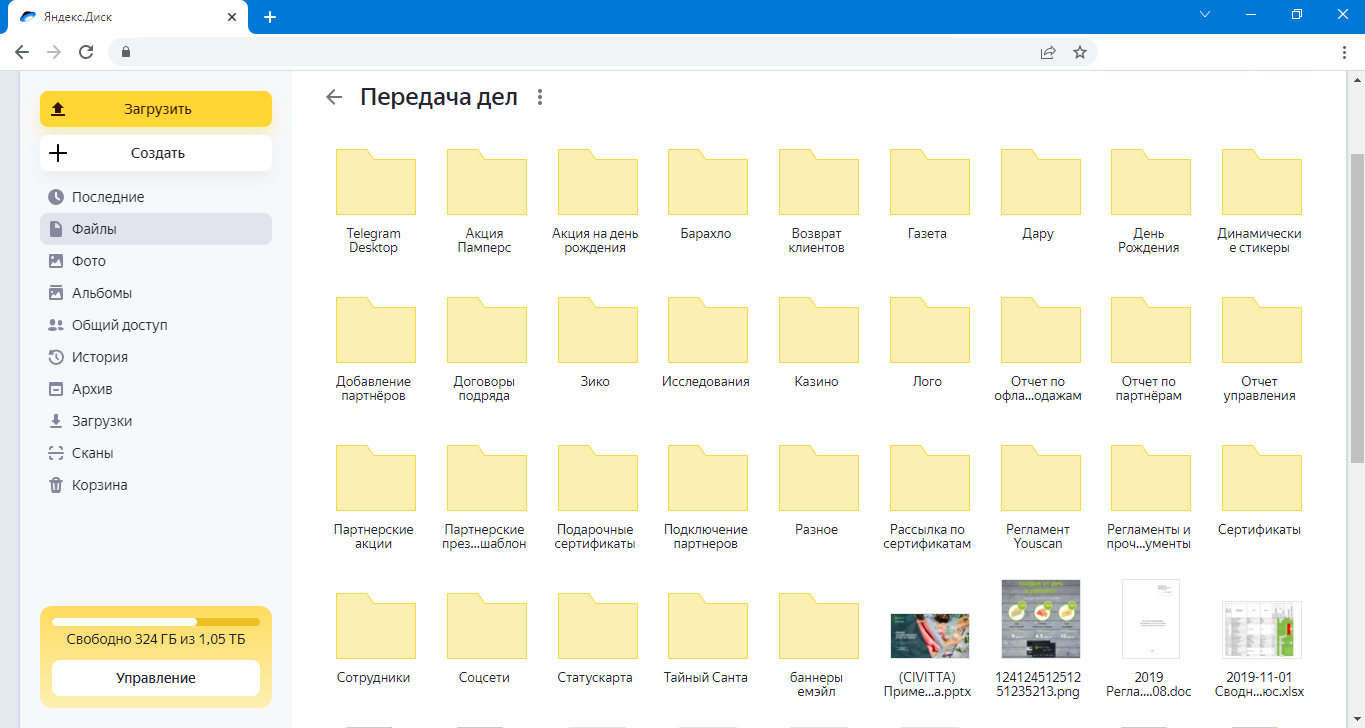Screen dimensions: 1365x728
Task: Open the browser tab search dropdown
Action: (1205, 15)
